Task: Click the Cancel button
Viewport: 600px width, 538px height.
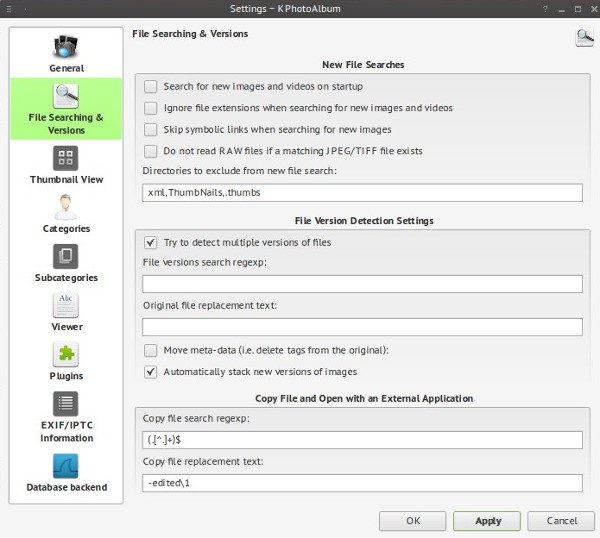Action: click(561, 521)
